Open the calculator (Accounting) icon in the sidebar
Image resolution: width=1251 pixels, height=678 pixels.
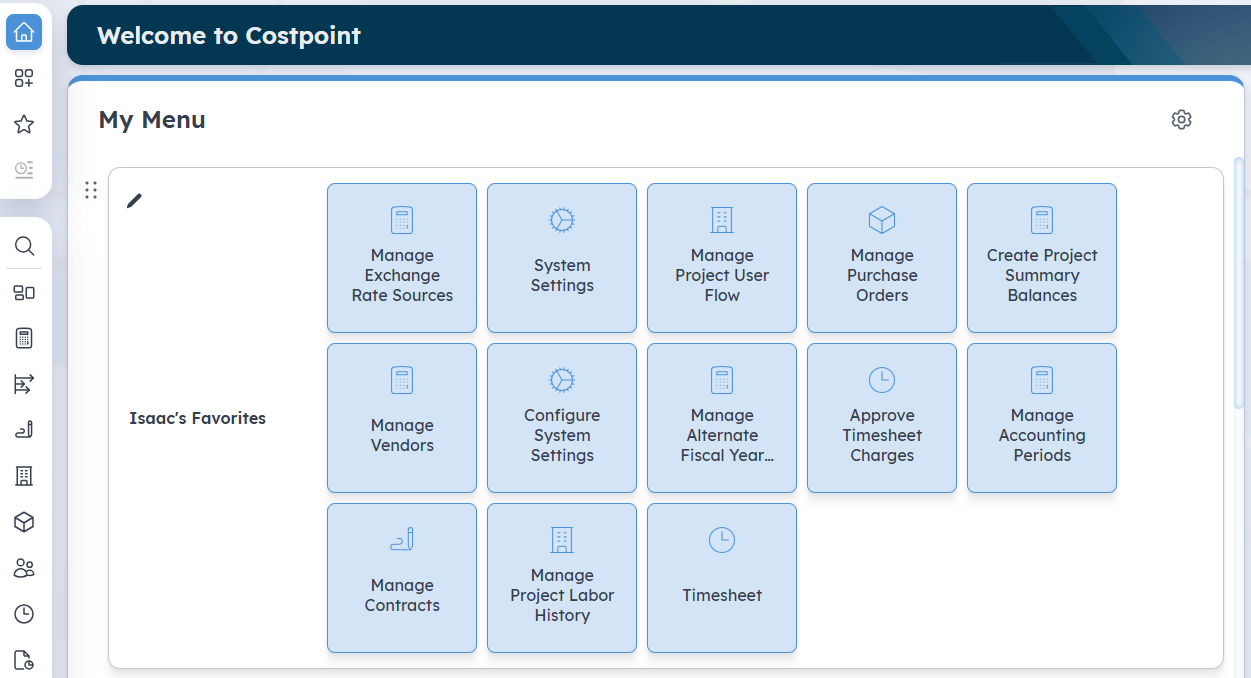(x=24, y=338)
